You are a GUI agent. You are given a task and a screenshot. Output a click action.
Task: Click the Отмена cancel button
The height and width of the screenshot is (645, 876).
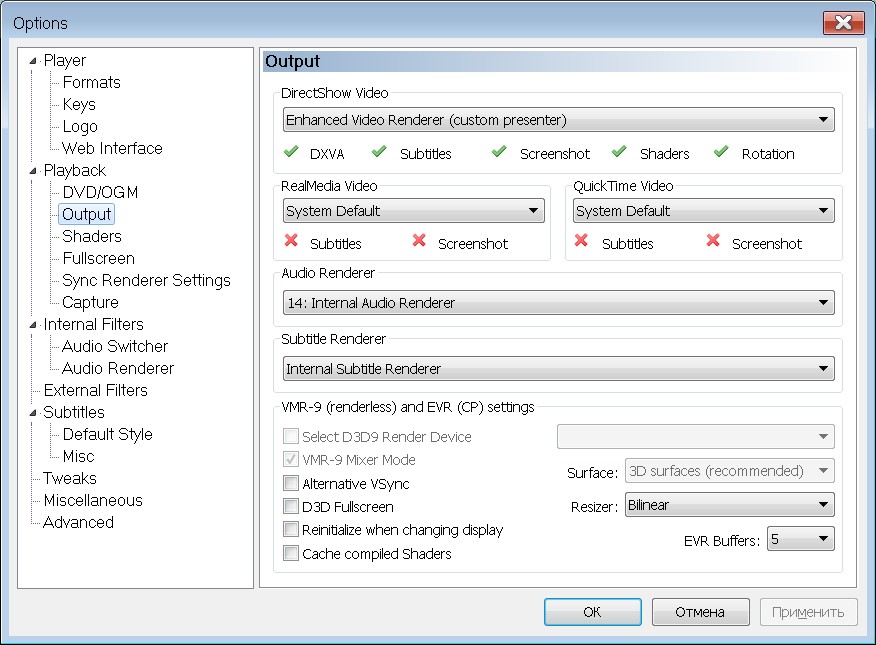(700, 612)
